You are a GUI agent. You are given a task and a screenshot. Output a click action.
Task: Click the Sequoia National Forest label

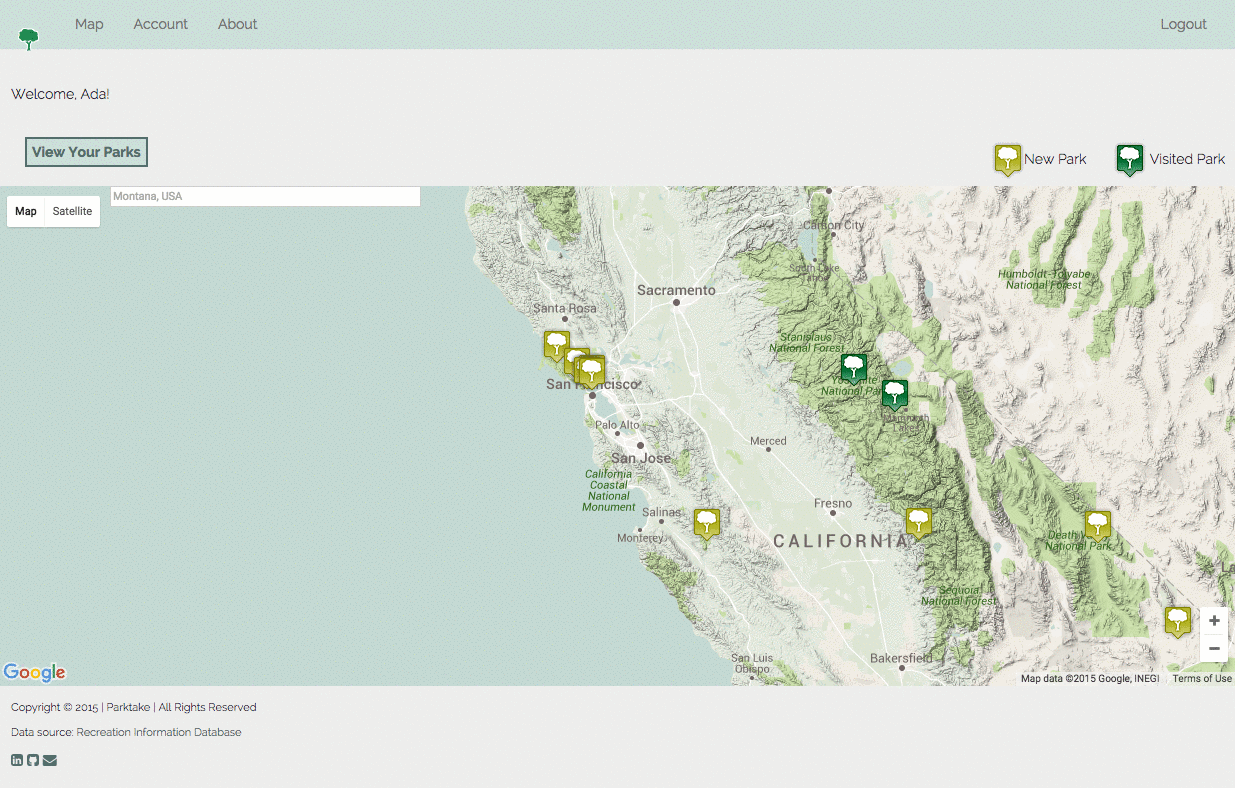point(958,595)
